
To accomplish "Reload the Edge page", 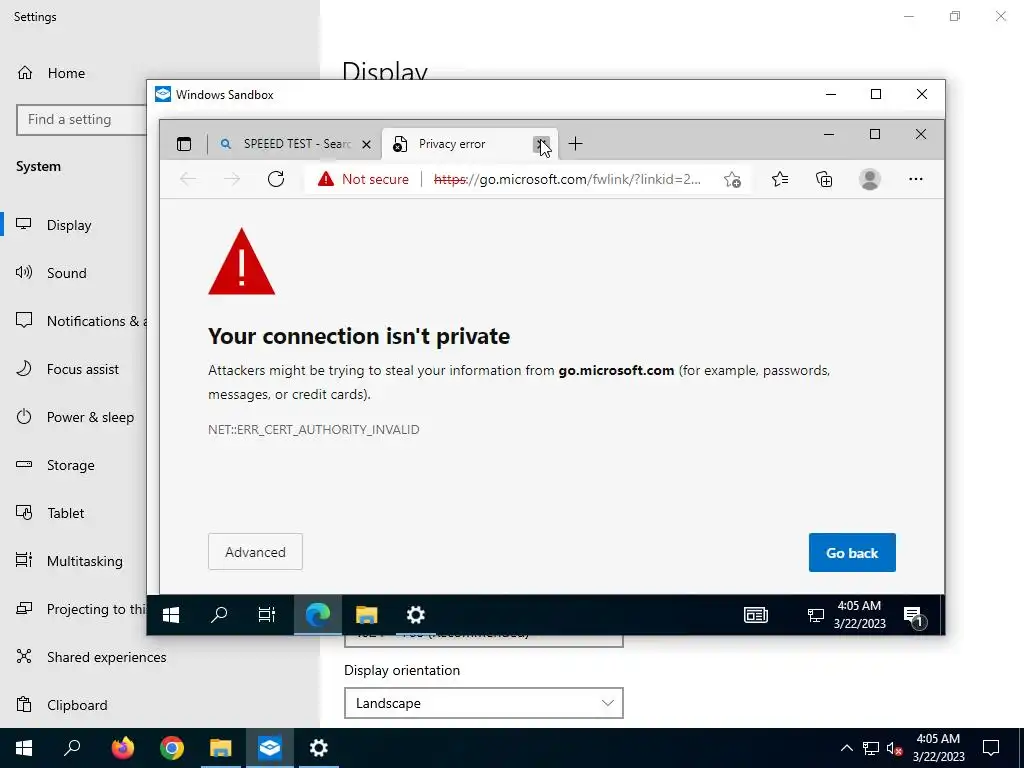I will pos(276,179).
